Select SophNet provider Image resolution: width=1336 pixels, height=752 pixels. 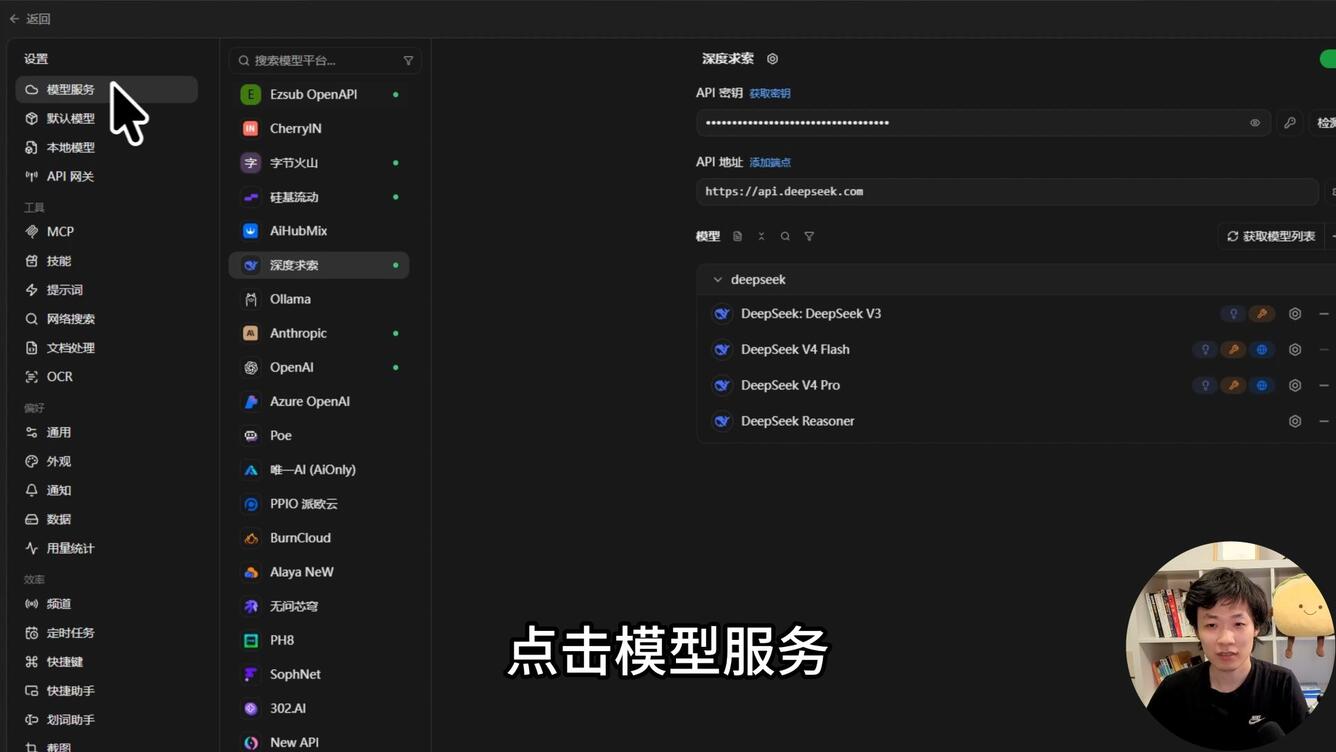(x=319, y=674)
